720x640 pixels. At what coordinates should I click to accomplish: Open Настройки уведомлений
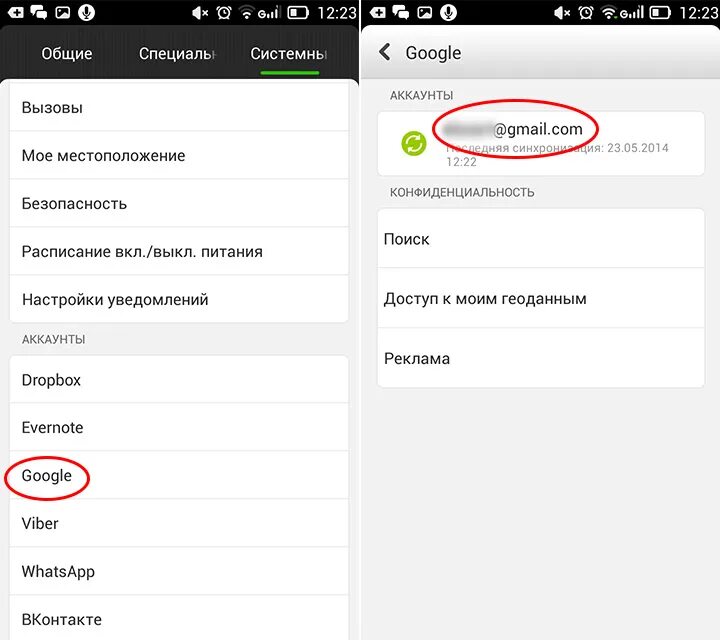point(179,299)
